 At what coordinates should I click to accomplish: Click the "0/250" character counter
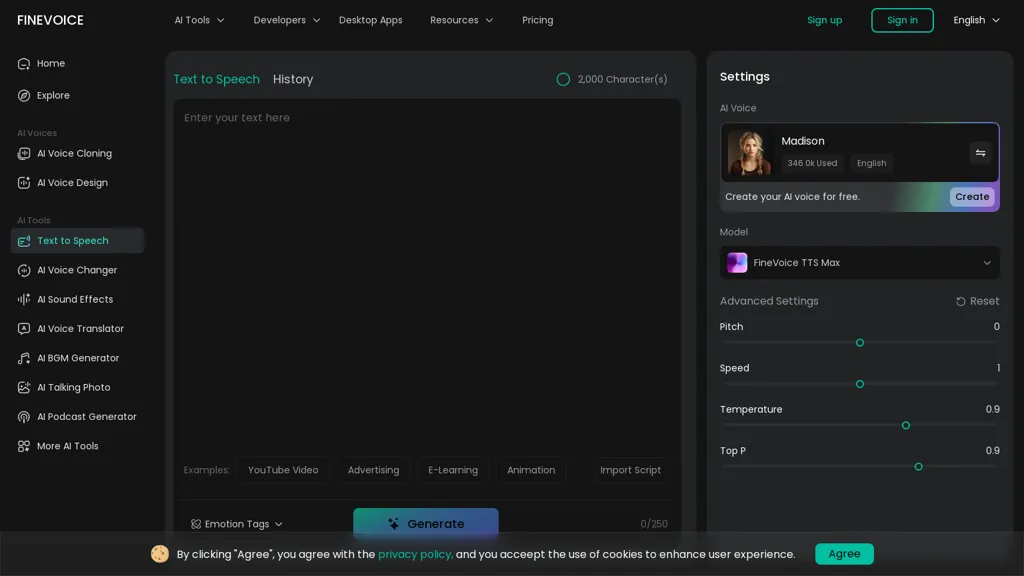tap(654, 524)
